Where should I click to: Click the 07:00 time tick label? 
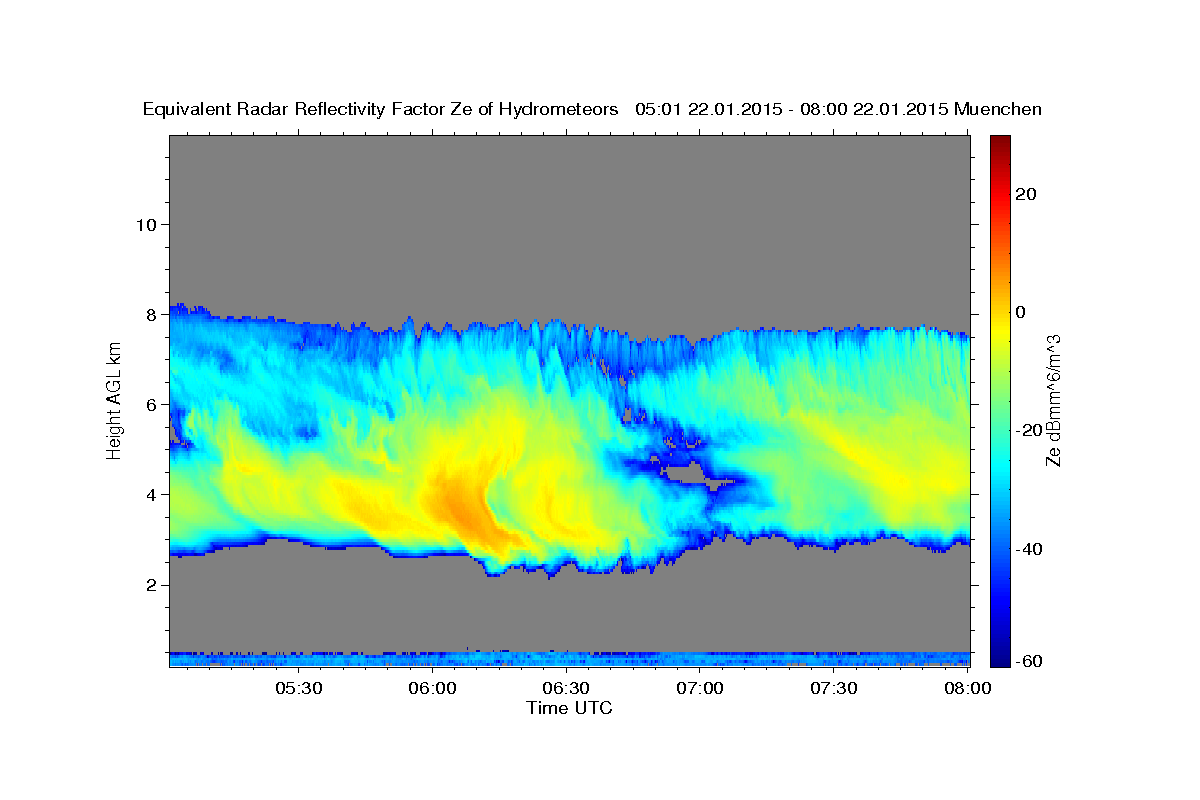tap(700, 689)
